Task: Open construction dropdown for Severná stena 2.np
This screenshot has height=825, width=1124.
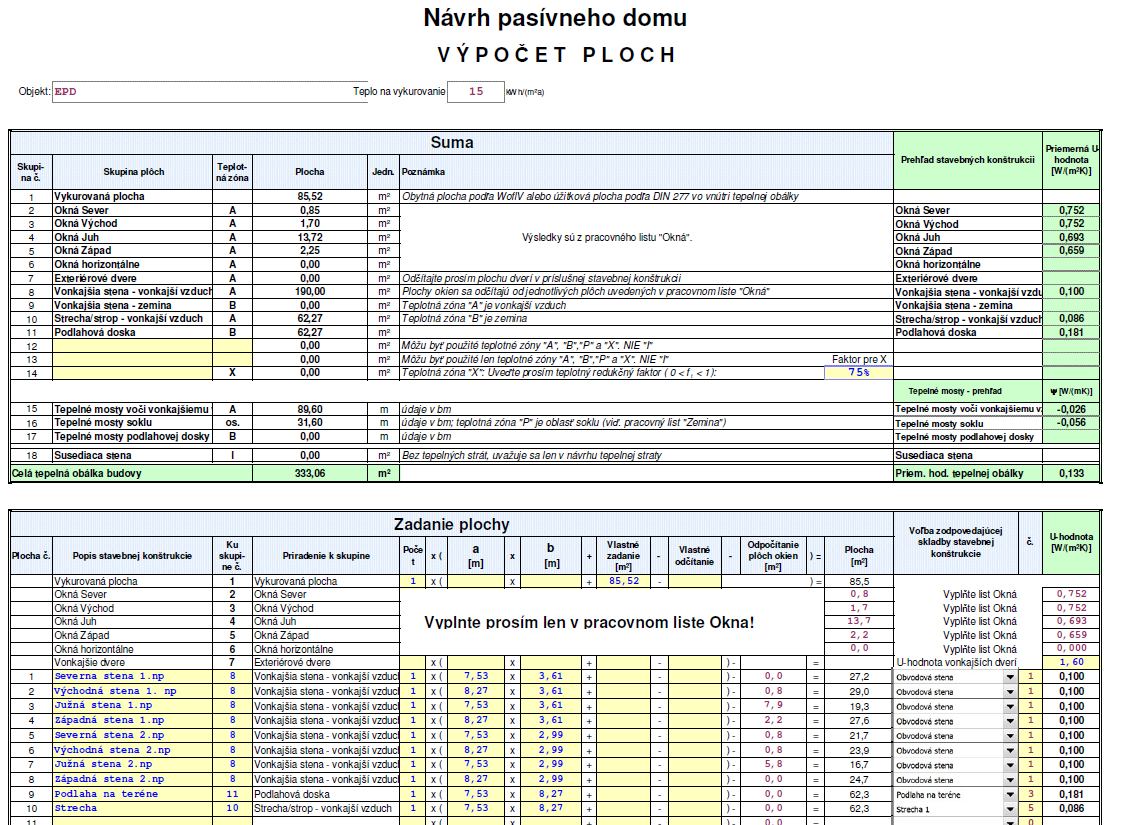Action: pos(1010,736)
